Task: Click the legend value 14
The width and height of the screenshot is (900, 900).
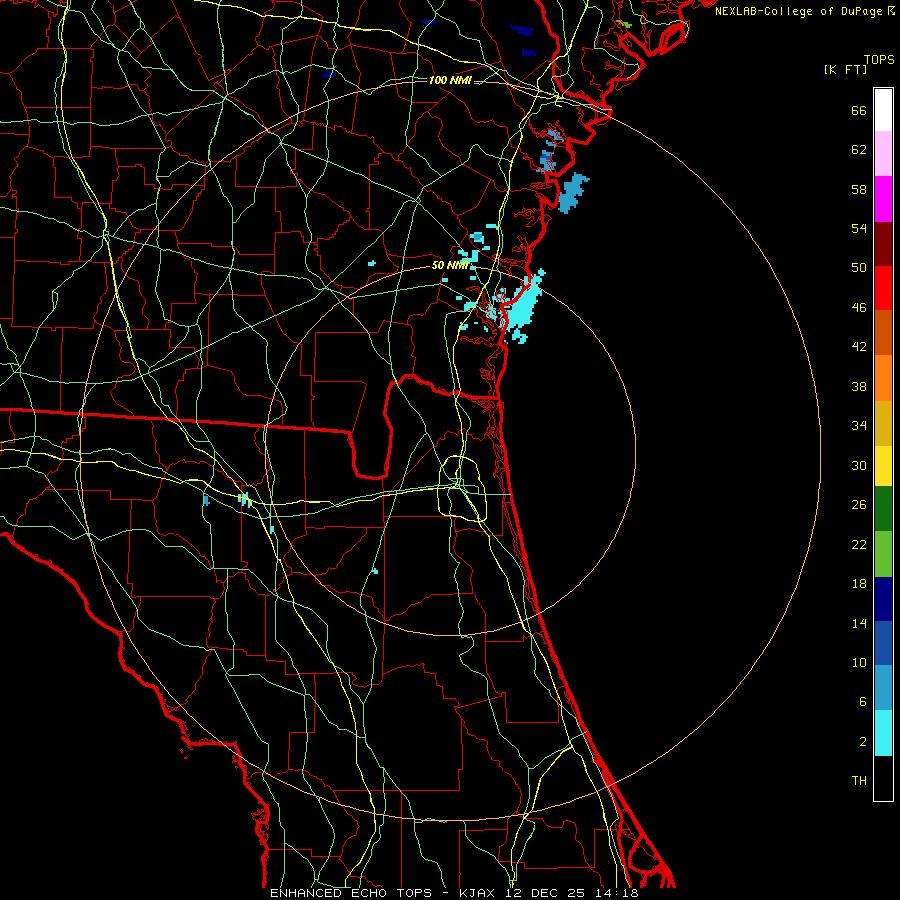Action: coord(859,623)
